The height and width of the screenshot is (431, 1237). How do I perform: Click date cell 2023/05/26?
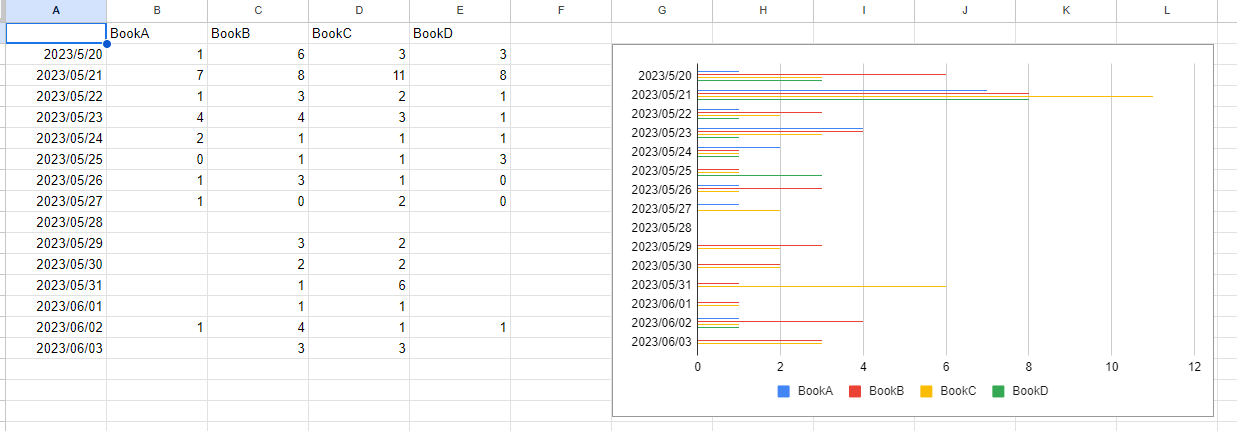(56, 180)
